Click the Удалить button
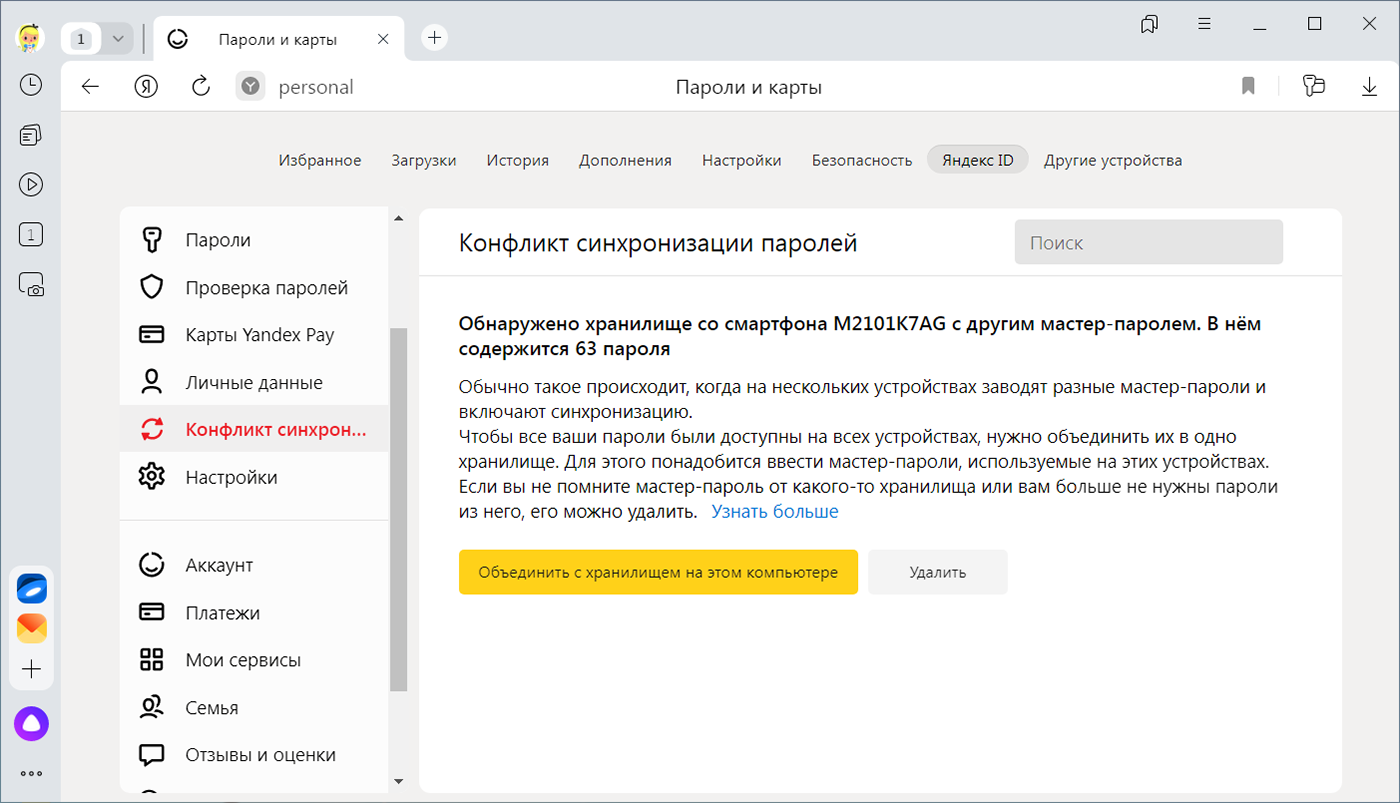 (x=938, y=572)
